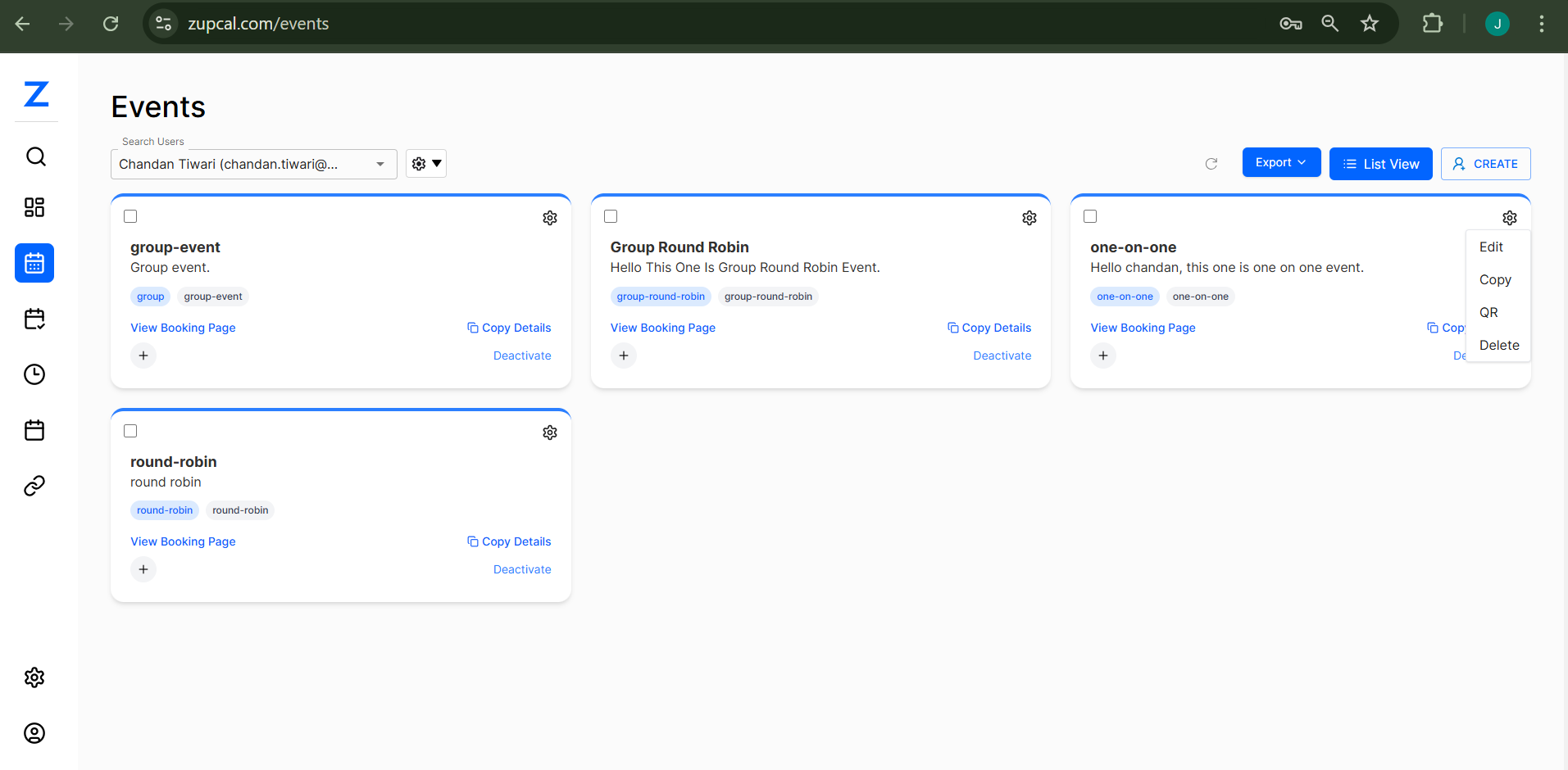Open View Booking Page for Group Round Robin
The height and width of the screenshot is (770, 1568).
(x=662, y=328)
